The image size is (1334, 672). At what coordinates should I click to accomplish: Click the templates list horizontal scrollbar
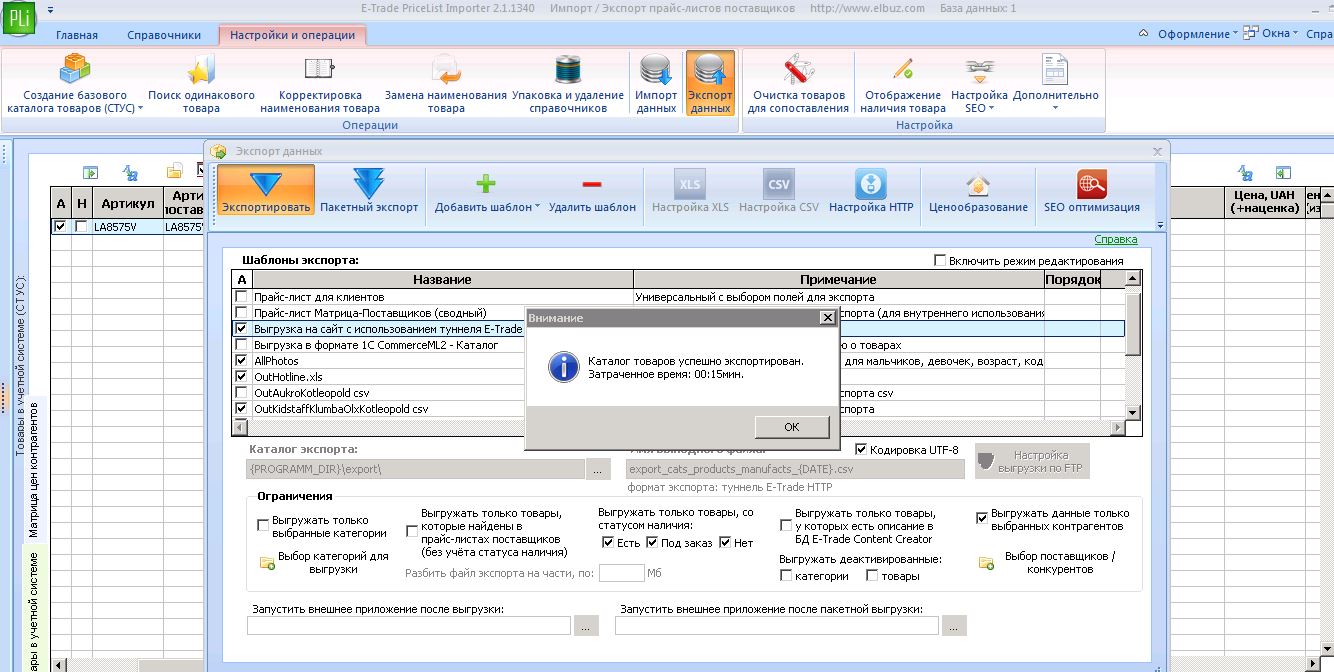[x=679, y=428]
